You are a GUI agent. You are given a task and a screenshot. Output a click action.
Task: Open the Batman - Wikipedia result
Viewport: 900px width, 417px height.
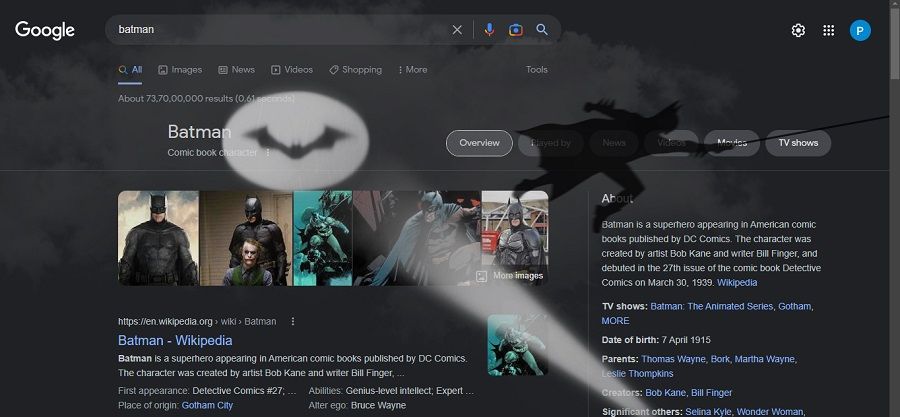(175, 340)
